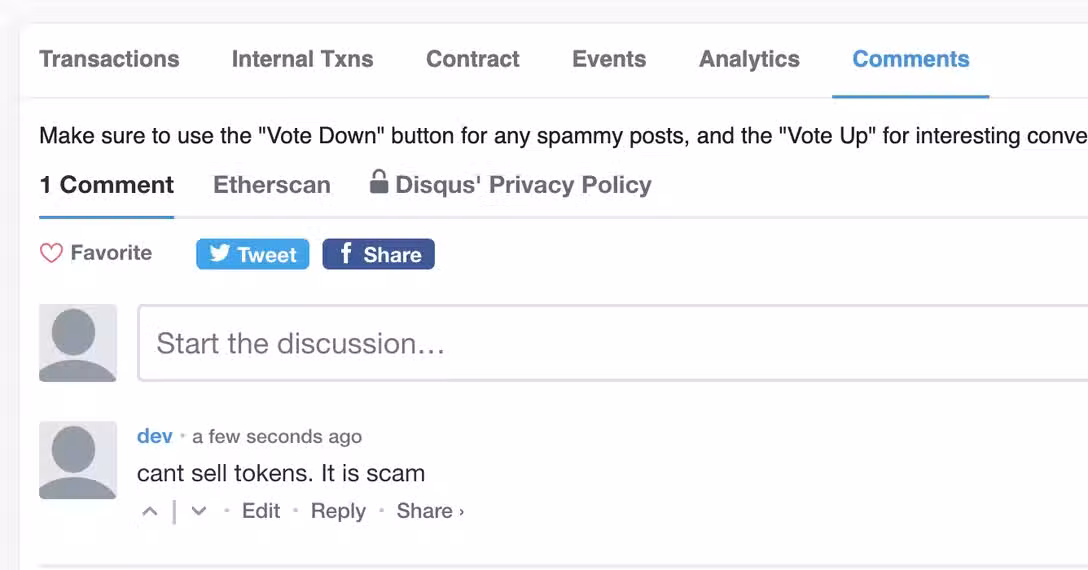The width and height of the screenshot is (1088, 570).
Task: Select the 1 Comment tab
Action: [106, 185]
